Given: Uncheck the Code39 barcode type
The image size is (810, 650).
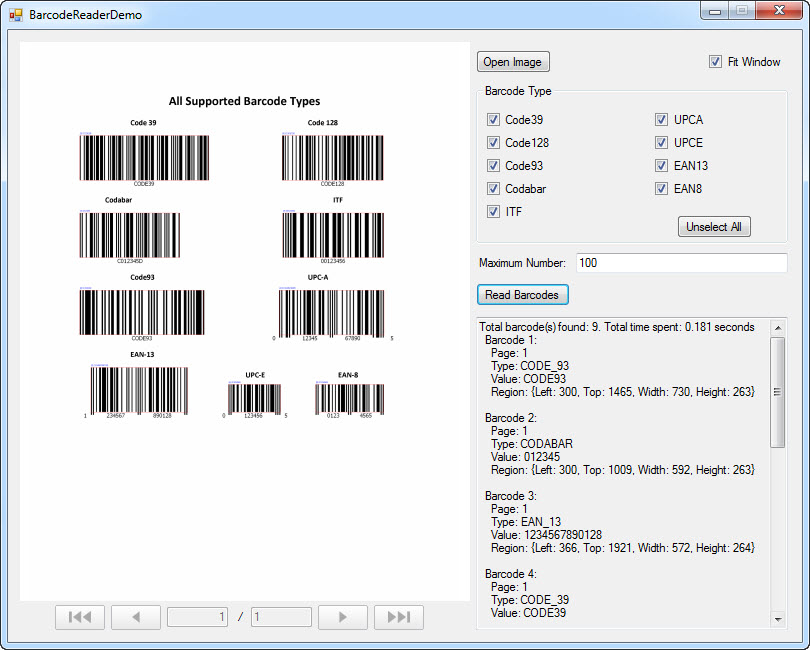Looking at the screenshot, I should click(493, 119).
